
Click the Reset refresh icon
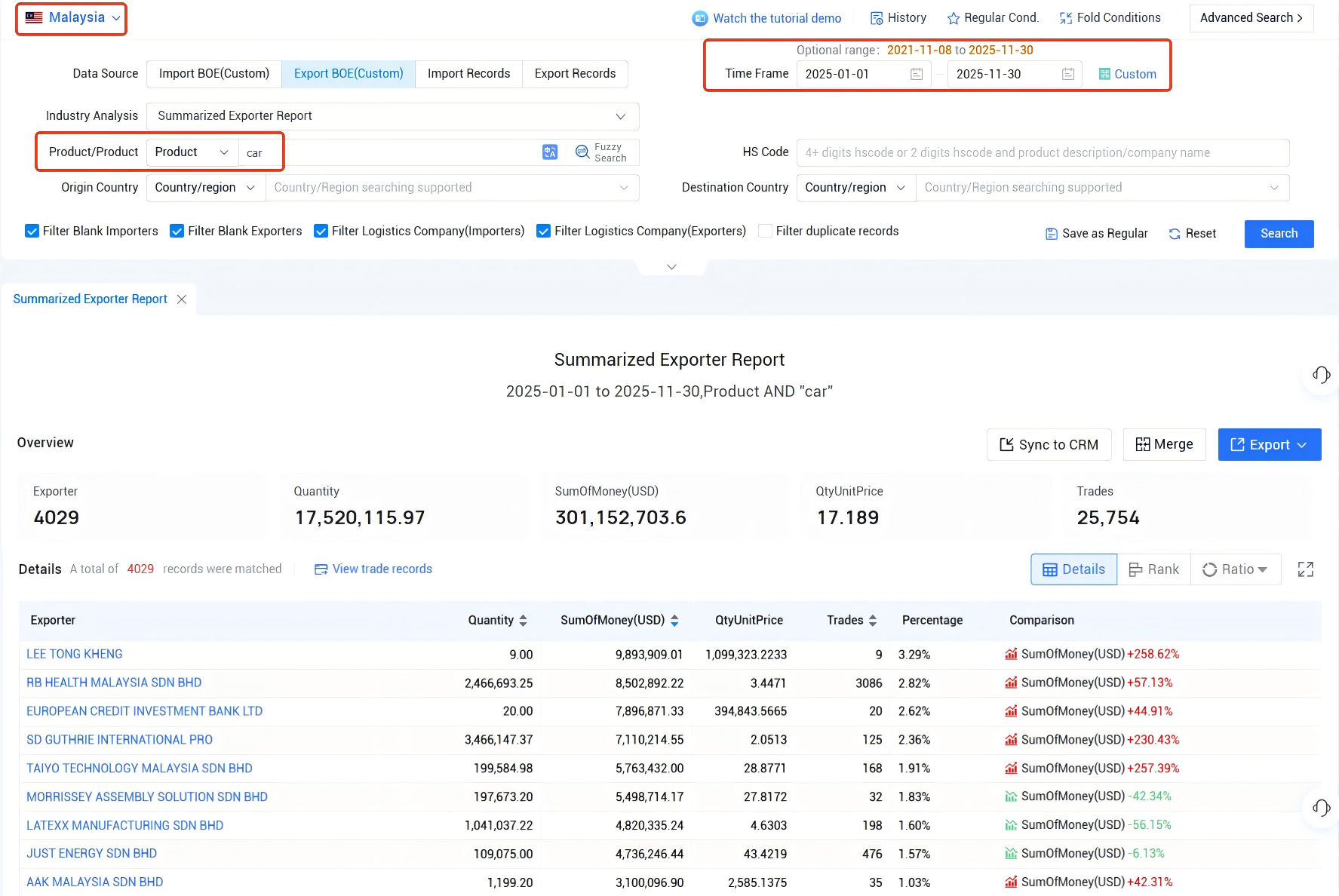pyautogui.click(x=1175, y=234)
